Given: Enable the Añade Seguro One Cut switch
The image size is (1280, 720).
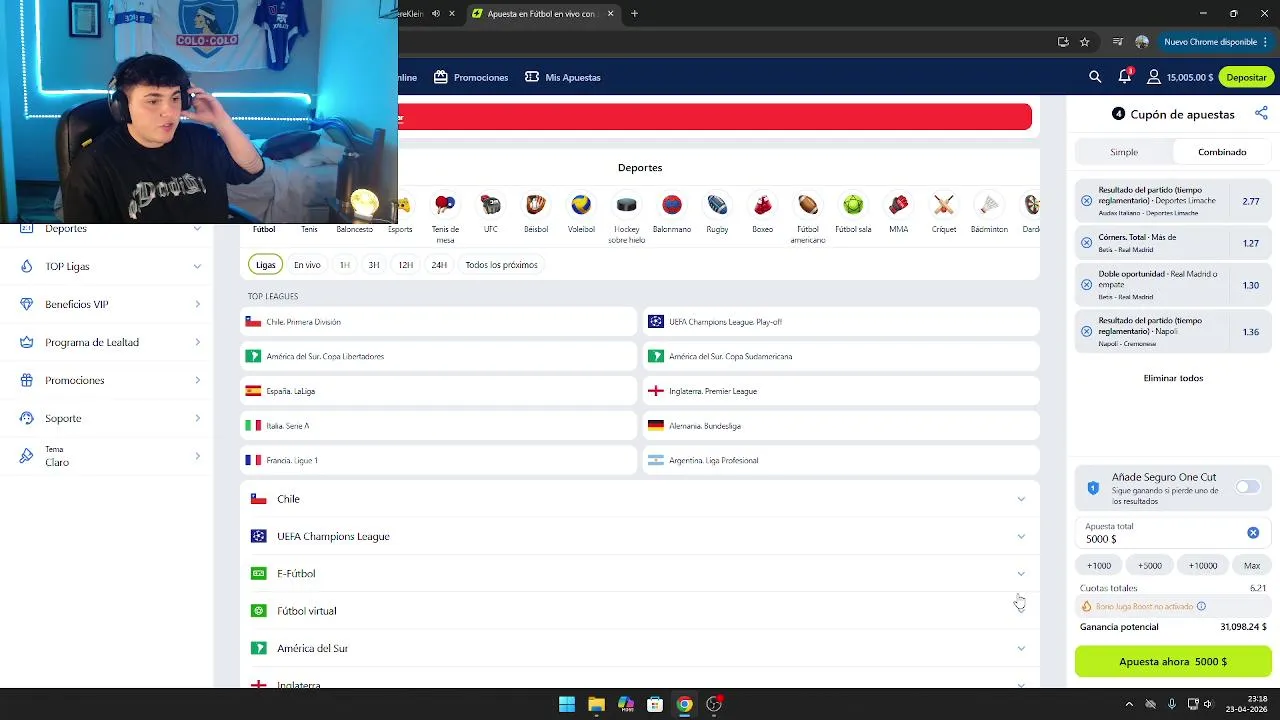Looking at the screenshot, I should (1247, 487).
